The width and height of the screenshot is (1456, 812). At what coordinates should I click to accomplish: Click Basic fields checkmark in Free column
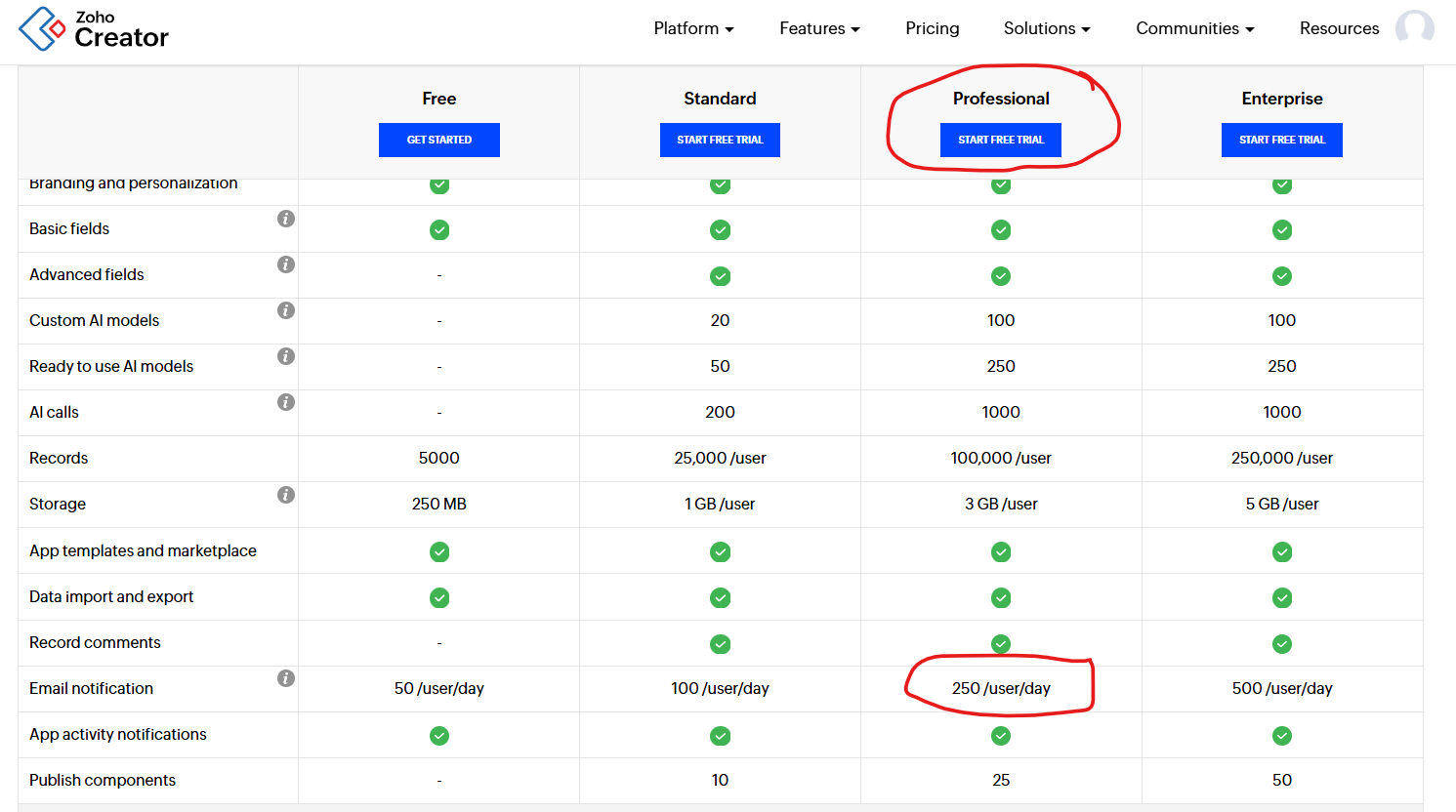point(439,230)
